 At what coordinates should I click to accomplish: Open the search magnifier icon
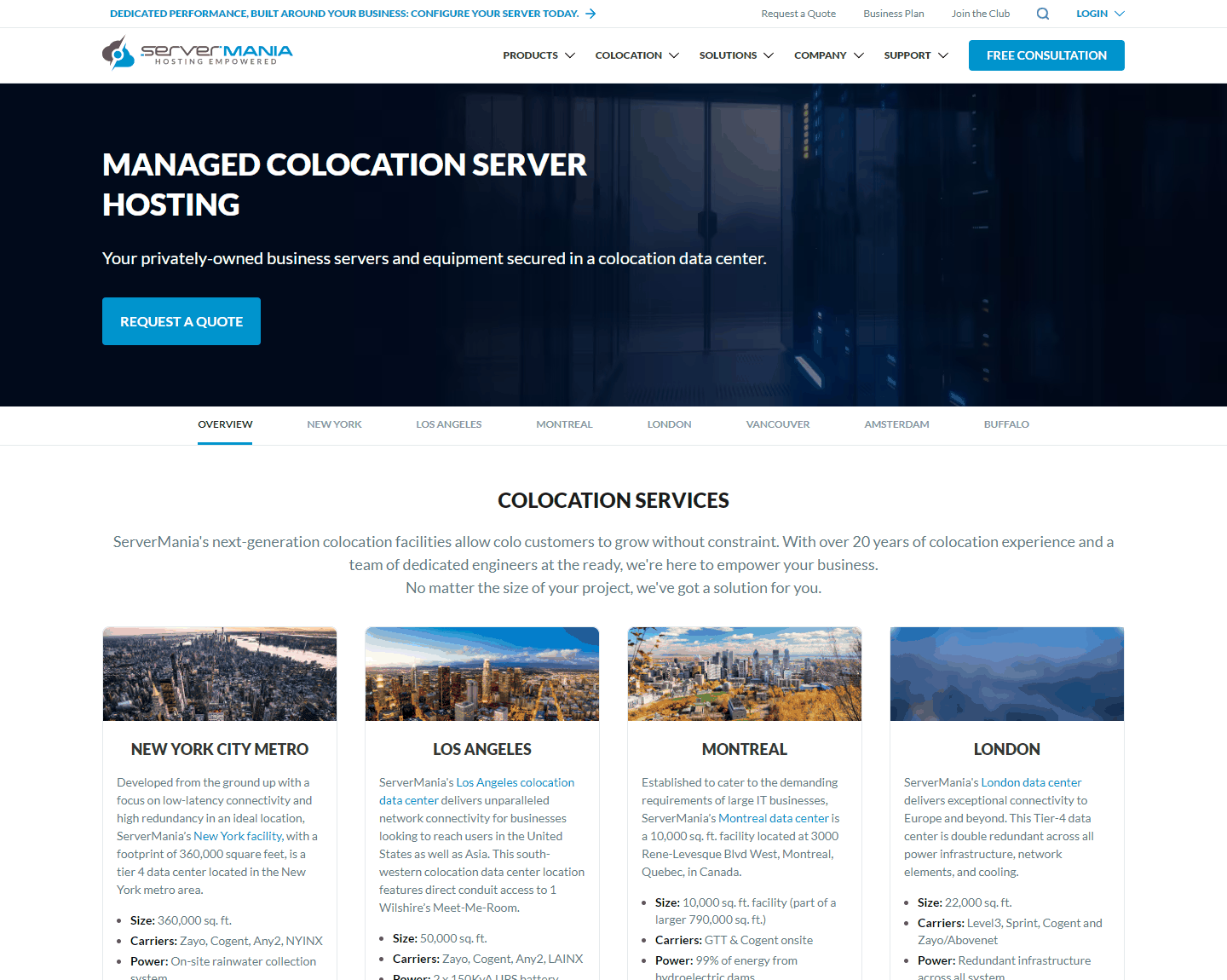[1043, 14]
